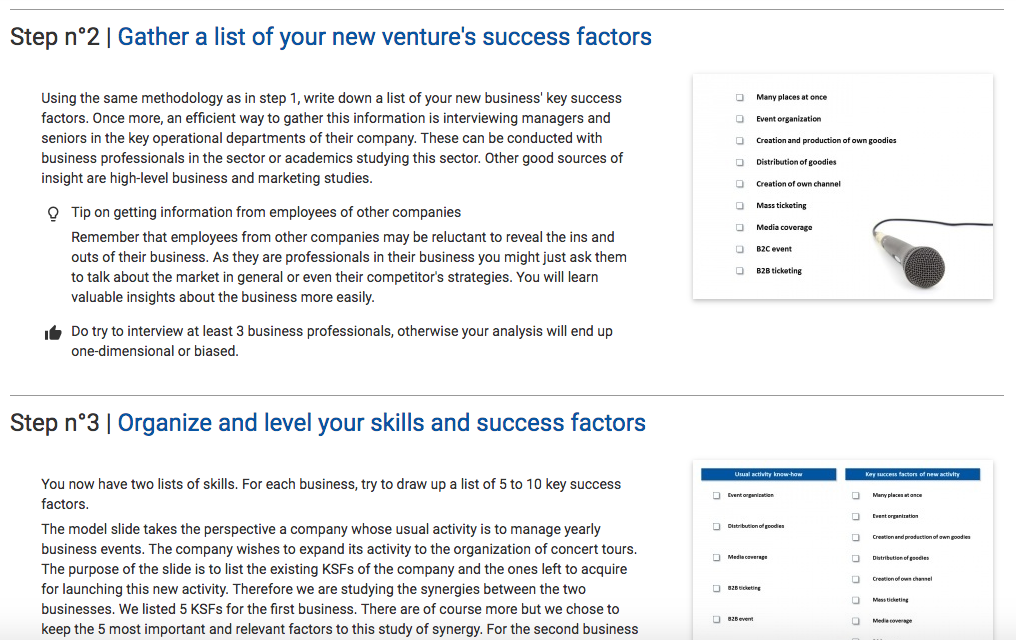
Task: Check the 'Many places at once' checkbox
Action: pos(739,97)
